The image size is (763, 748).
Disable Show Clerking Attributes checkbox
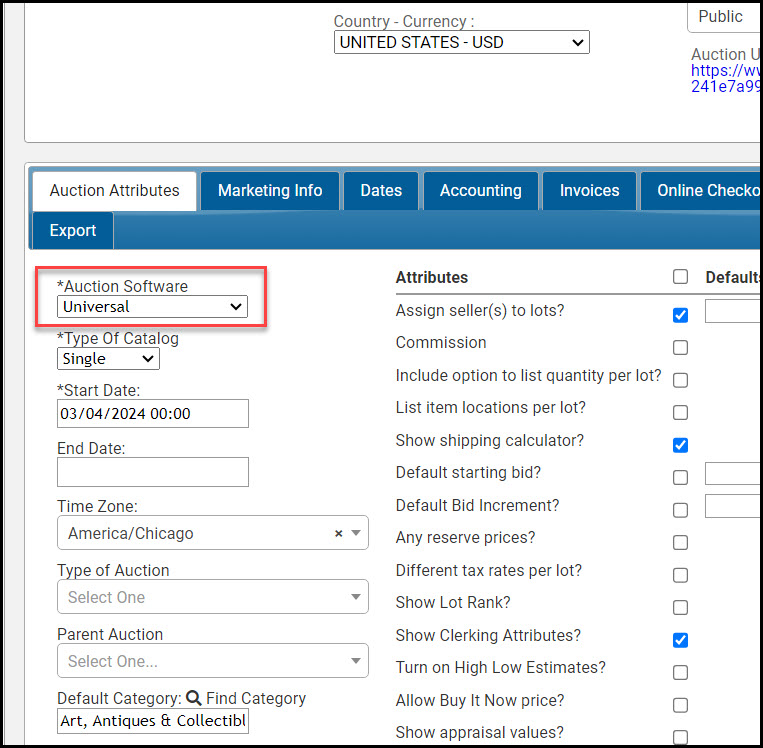pyautogui.click(x=680, y=640)
